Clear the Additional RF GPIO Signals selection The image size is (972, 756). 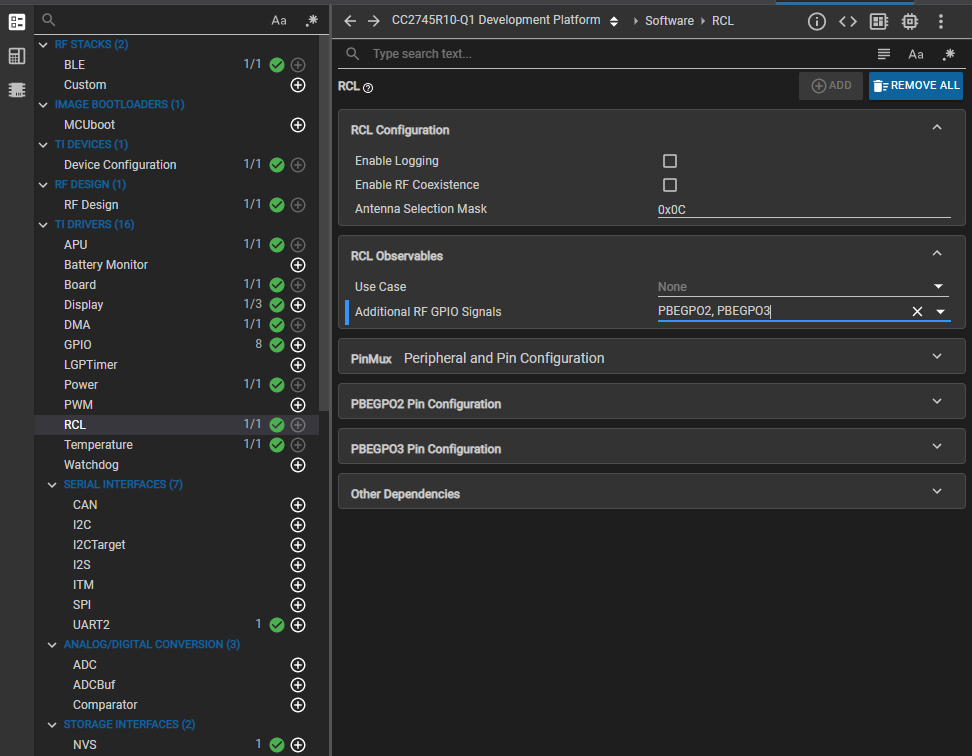coord(917,312)
